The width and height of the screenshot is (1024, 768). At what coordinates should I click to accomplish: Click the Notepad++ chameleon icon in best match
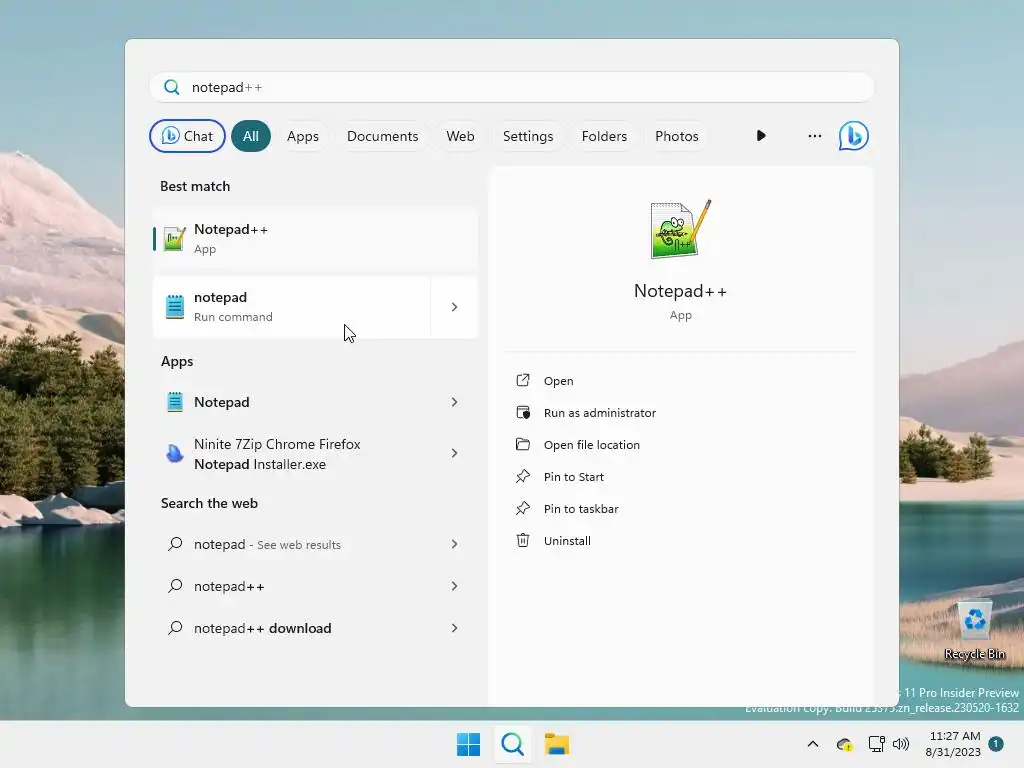(x=174, y=239)
